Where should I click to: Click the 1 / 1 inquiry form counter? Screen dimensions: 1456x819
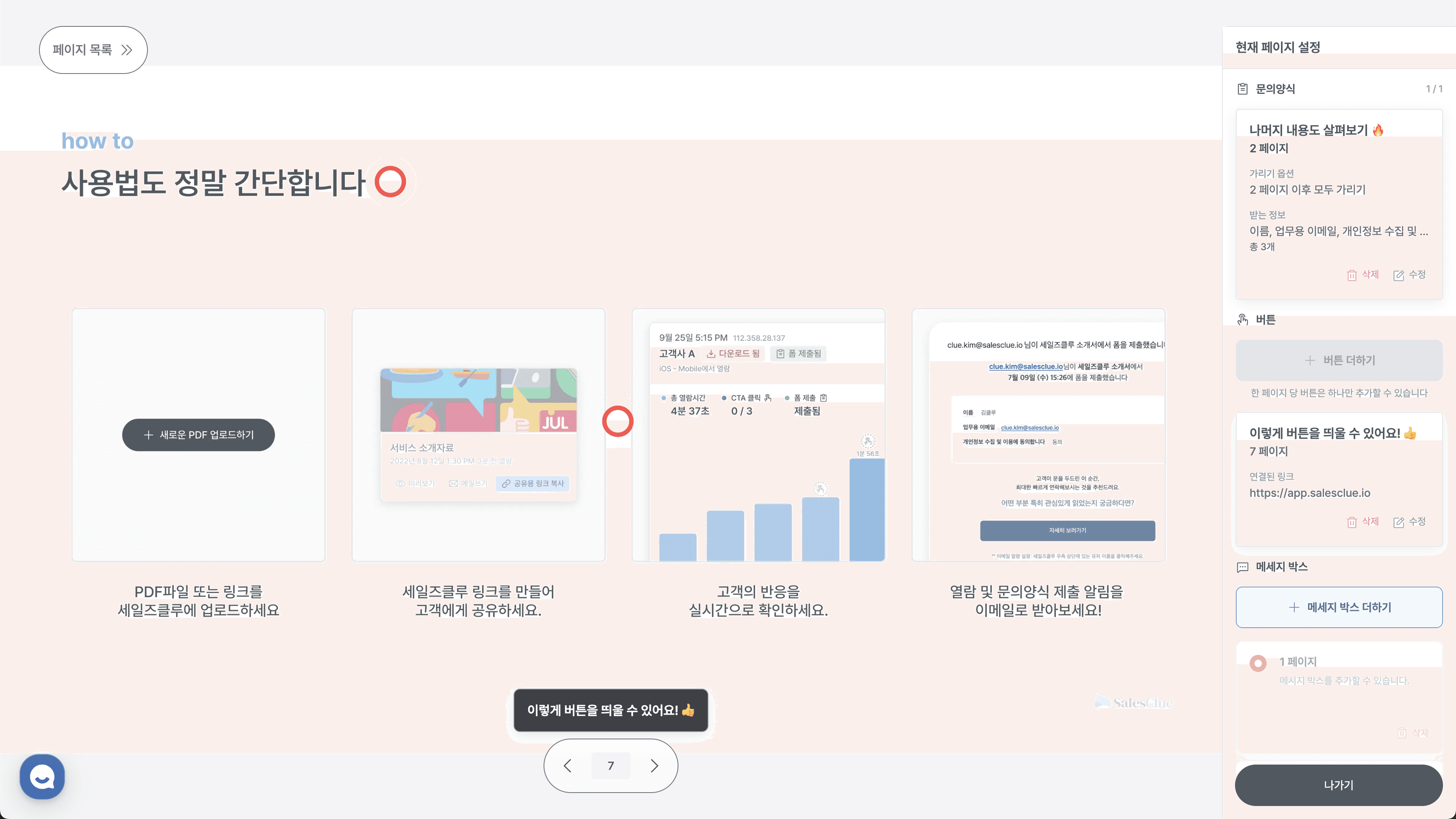tap(1434, 89)
